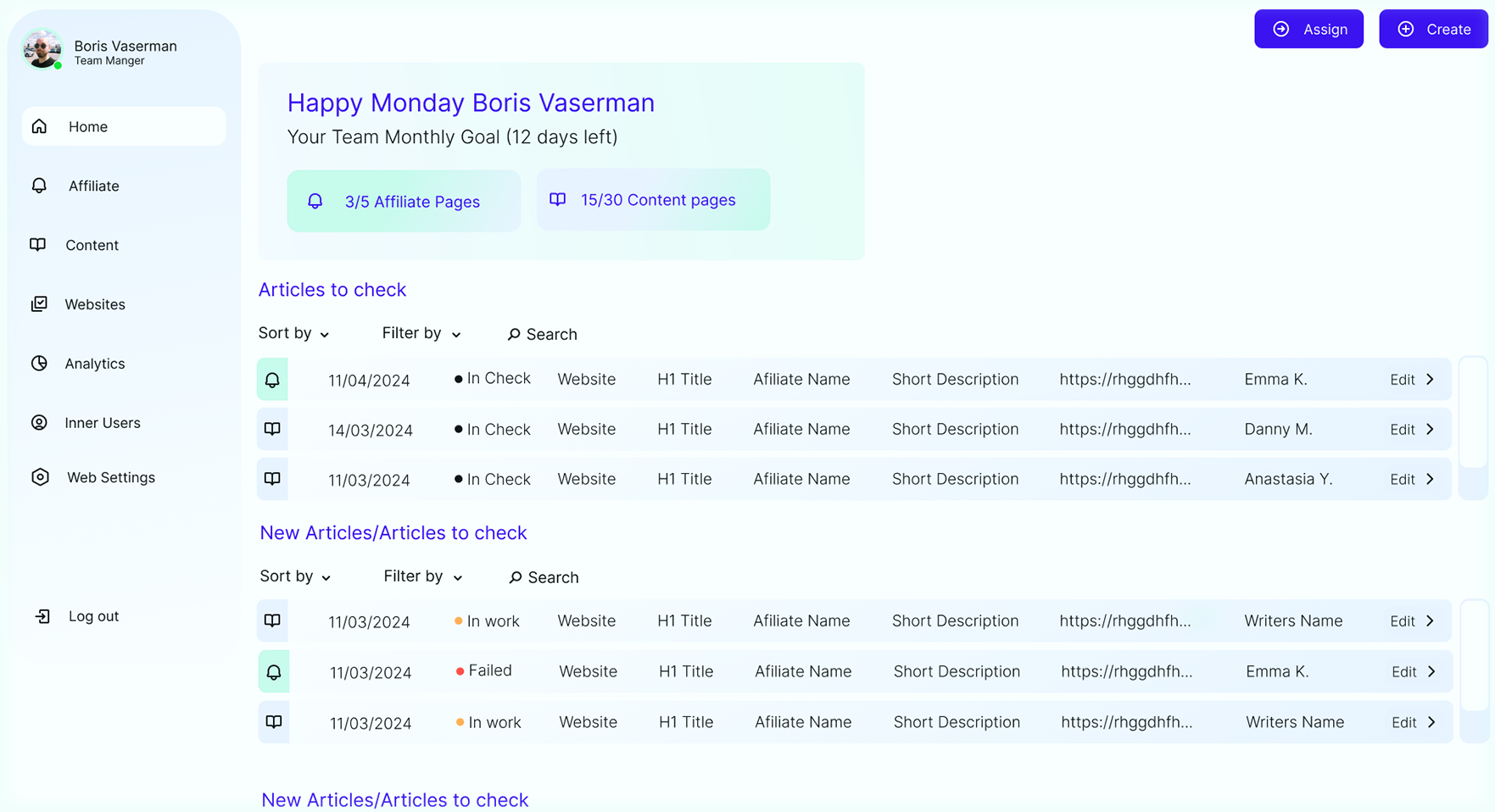Open the 15/30 Content pages goal card
The image size is (1495, 812).
653,200
